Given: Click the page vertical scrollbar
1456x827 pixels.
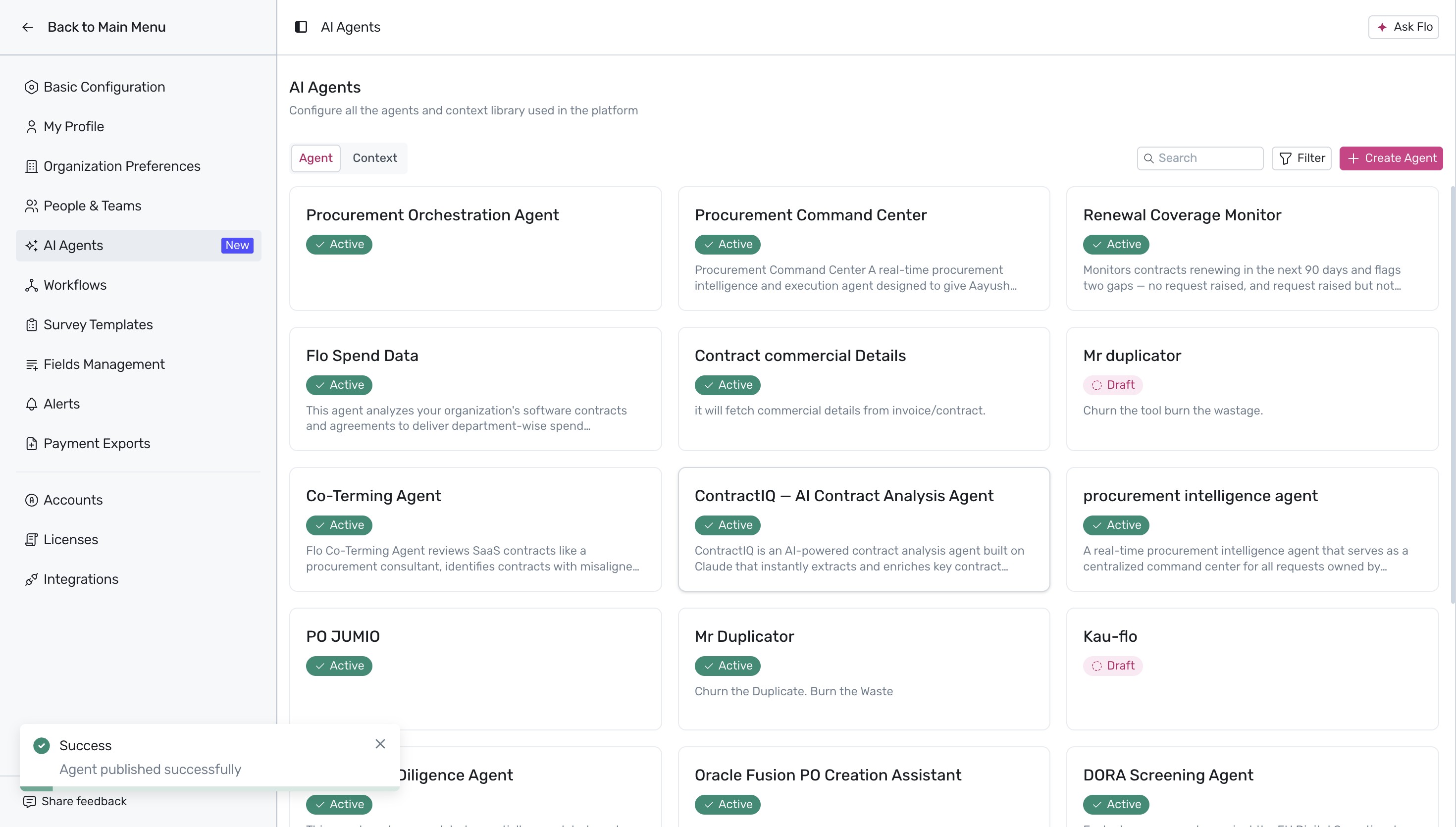Looking at the screenshot, I should (1453, 395).
